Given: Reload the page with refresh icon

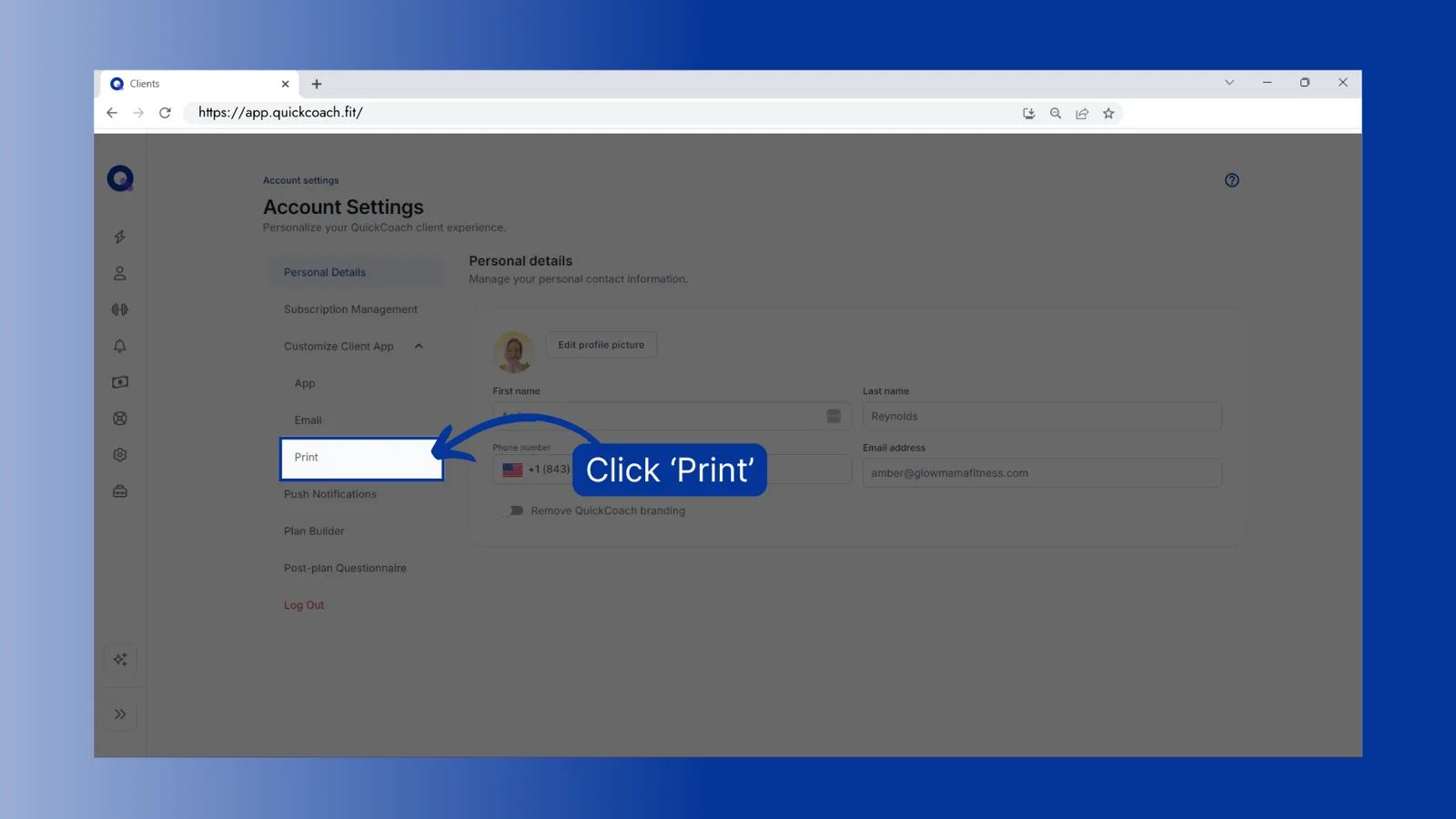Looking at the screenshot, I should [x=165, y=113].
